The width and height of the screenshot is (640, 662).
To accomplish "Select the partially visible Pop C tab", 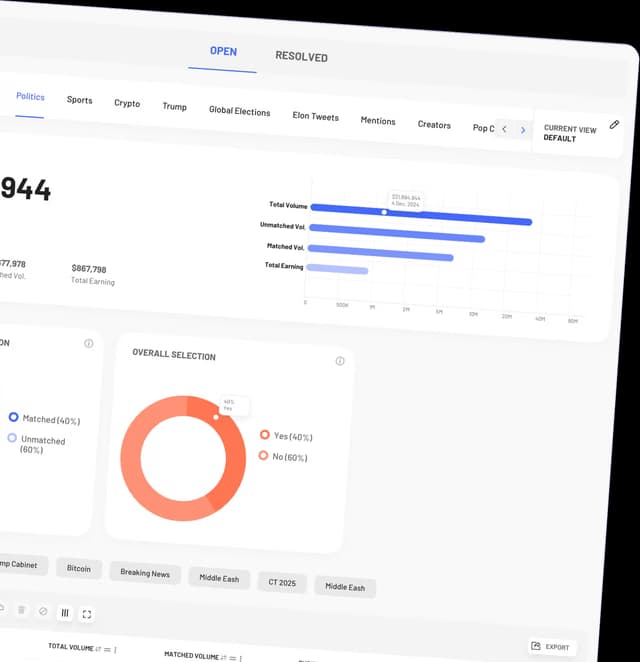I will point(483,128).
